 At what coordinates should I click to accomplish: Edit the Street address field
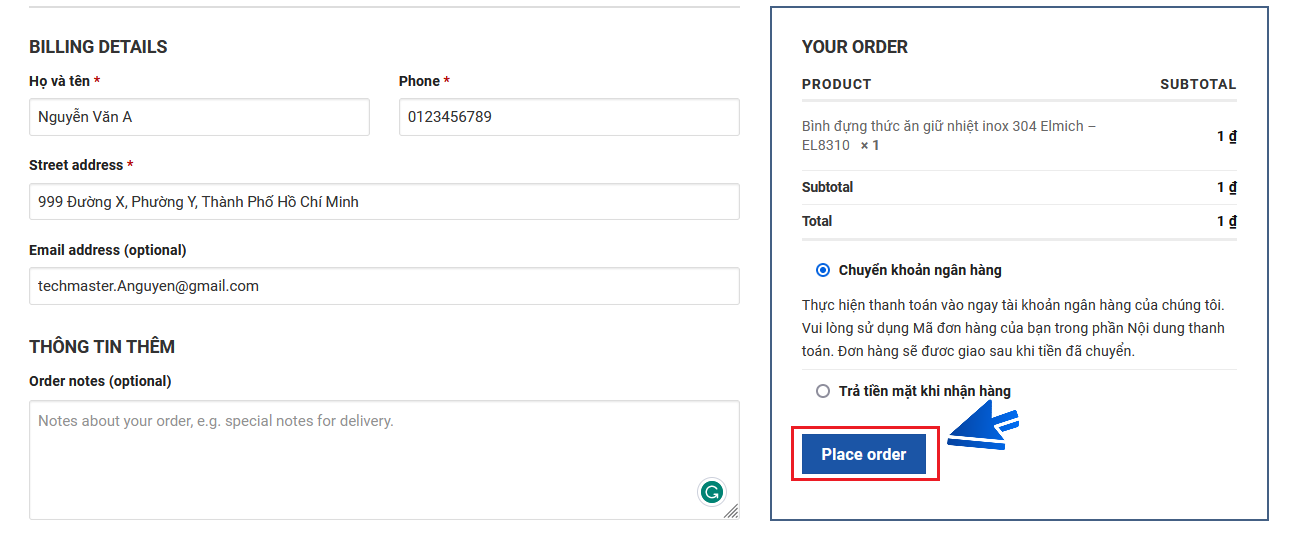pos(384,202)
